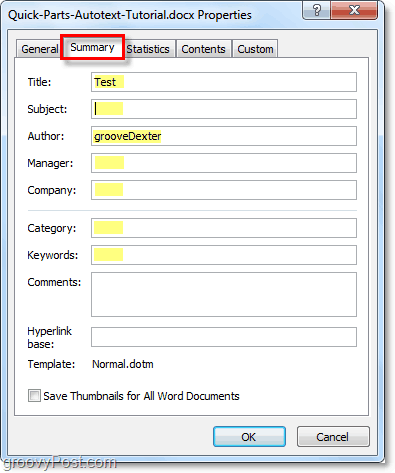
Task: Click inside the Title field
Action: (x=224, y=82)
